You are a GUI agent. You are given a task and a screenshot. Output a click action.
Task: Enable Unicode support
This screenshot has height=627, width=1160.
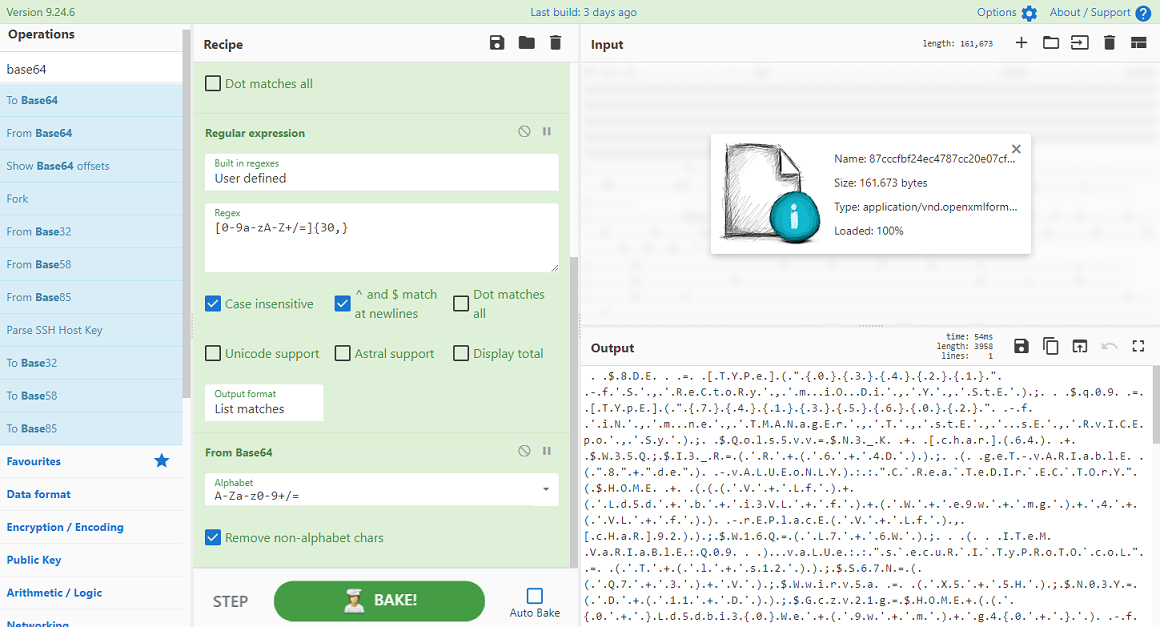coord(213,353)
